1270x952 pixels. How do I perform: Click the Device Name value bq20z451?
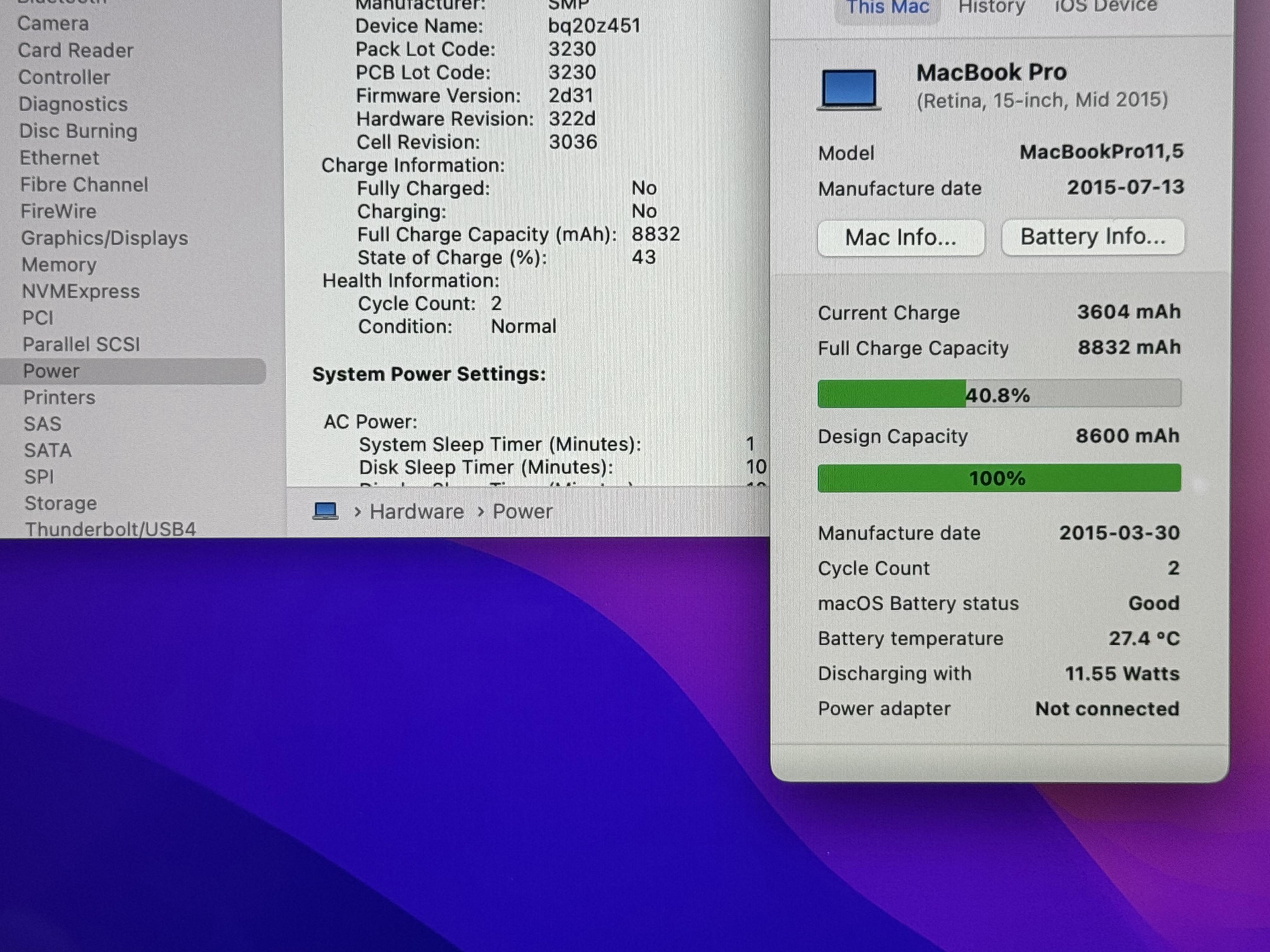pyautogui.click(x=594, y=26)
